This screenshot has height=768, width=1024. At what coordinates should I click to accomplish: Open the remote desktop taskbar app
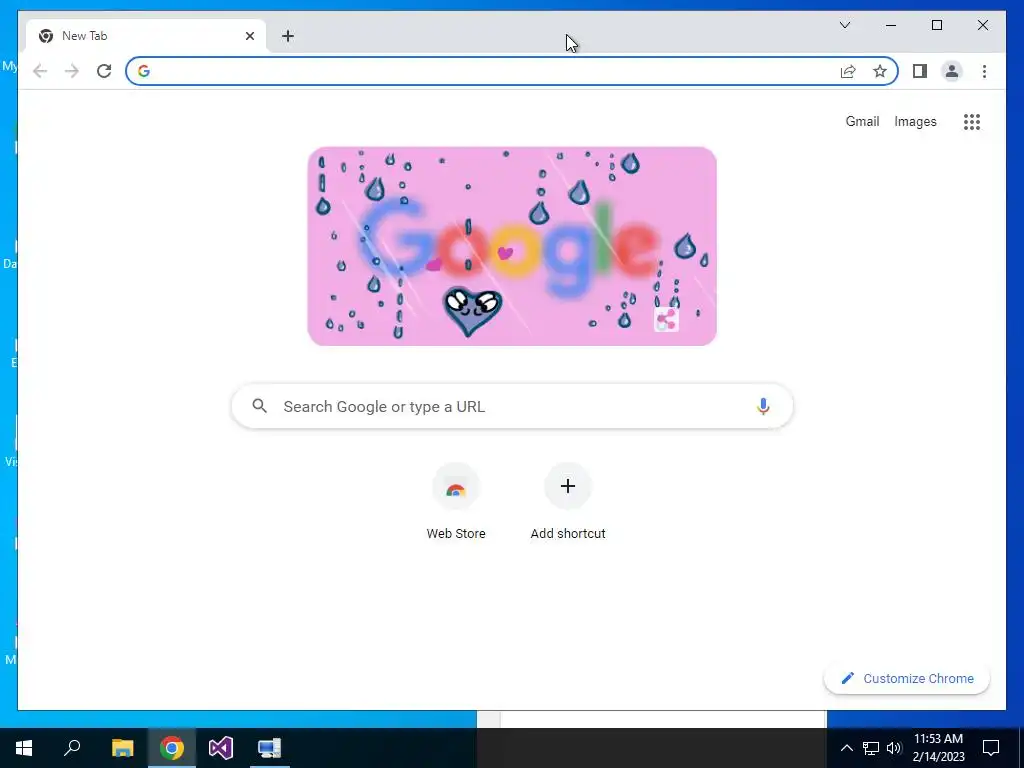click(x=270, y=748)
